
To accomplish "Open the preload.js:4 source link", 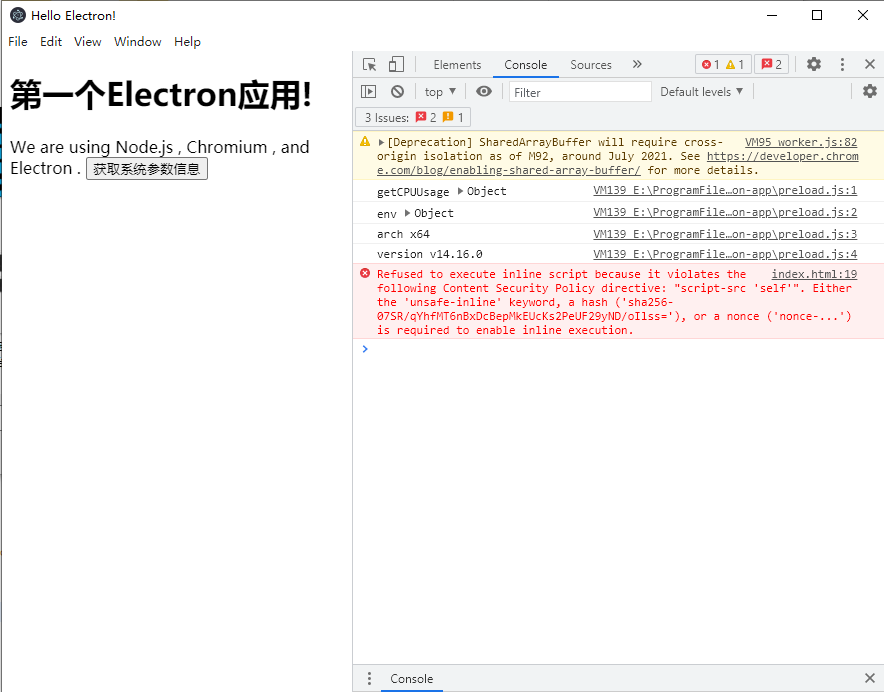I will coord(725,254).
